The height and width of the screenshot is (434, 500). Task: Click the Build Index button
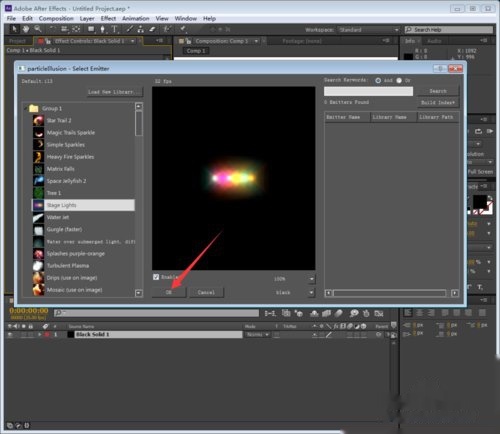pyautogui.click(x=438, y=103)
